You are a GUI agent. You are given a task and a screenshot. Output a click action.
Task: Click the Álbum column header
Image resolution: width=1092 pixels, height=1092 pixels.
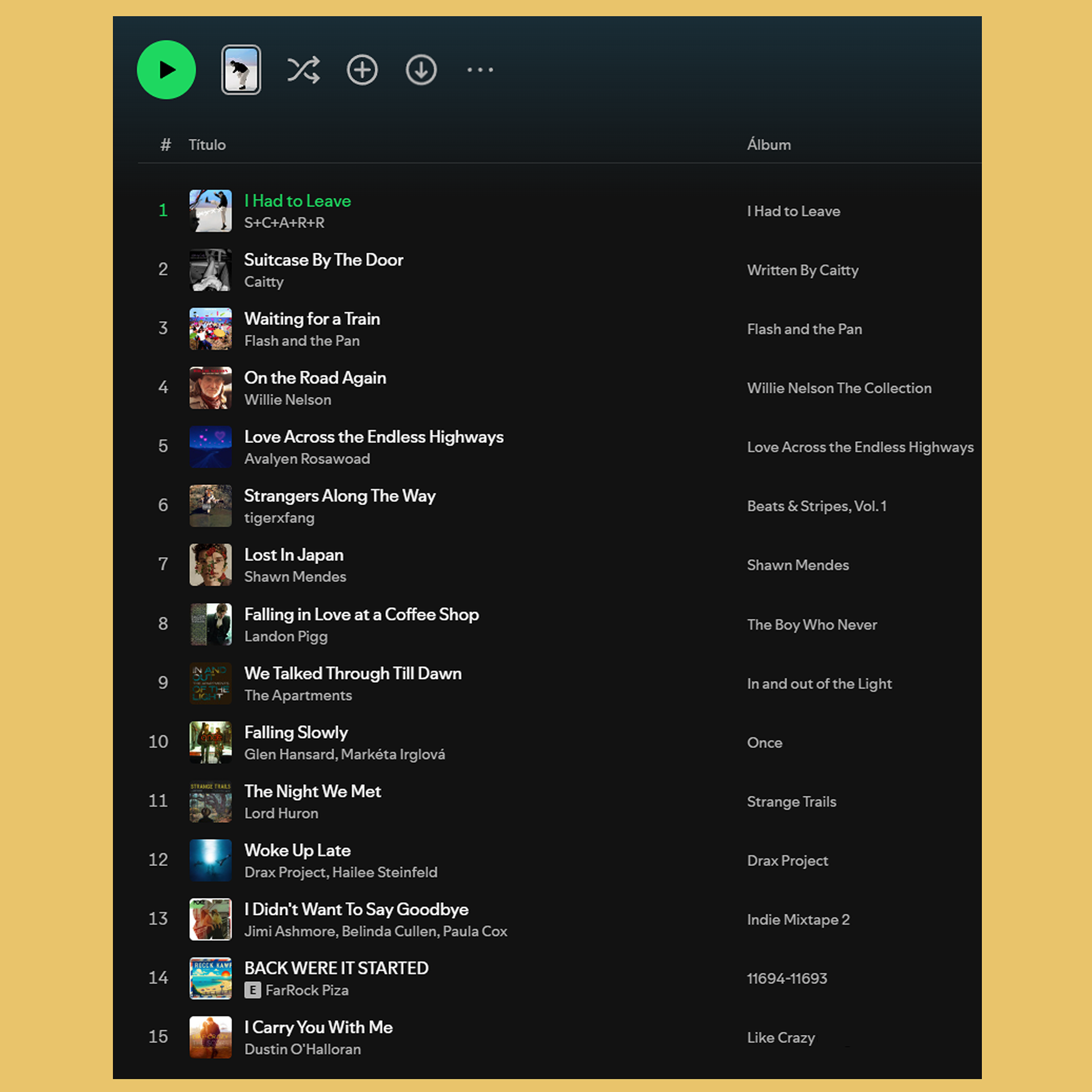(768, 145)
